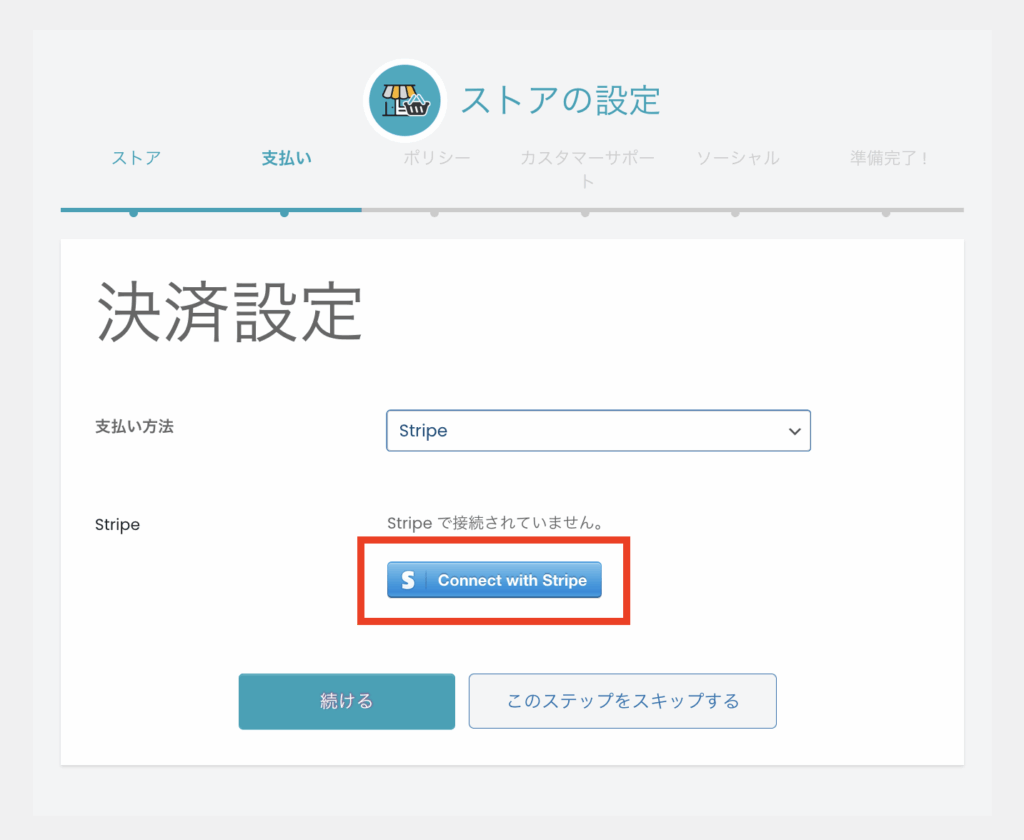1024x840 pixels.
Task: Click the Stripe 'S' icon on connect button
Action: (407, 580)
